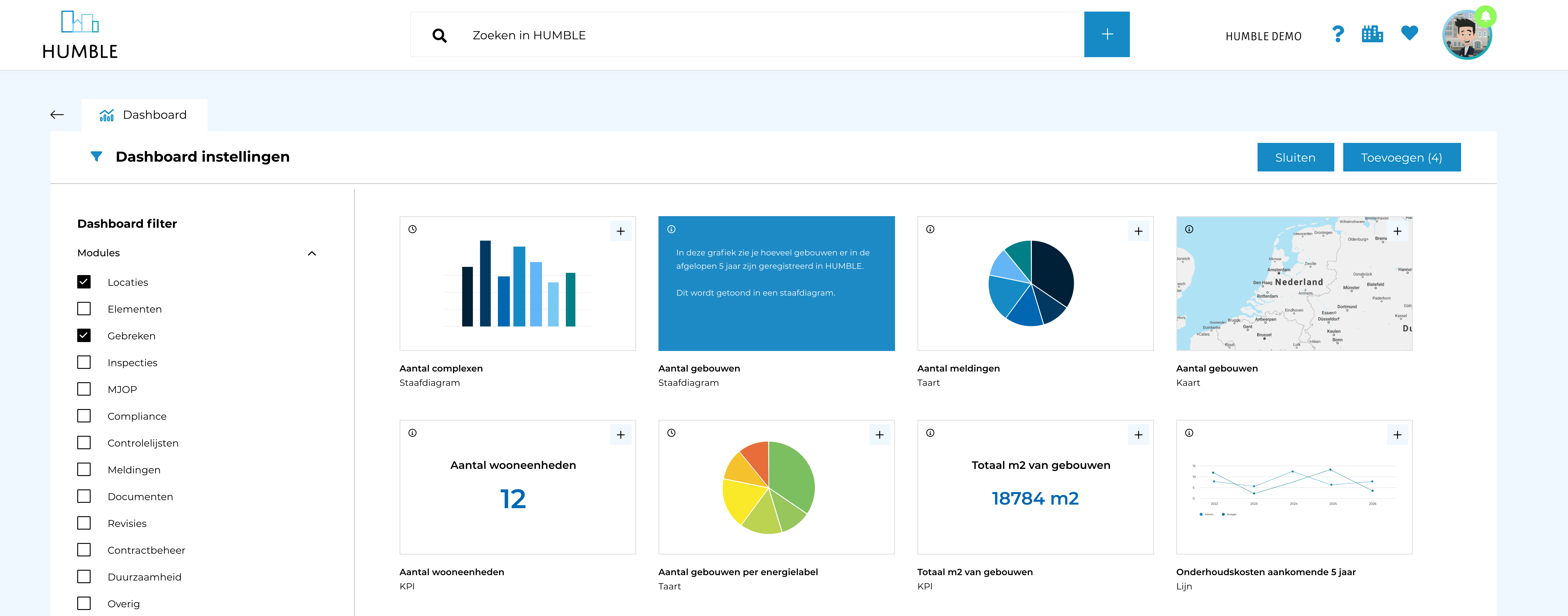This screenshot has width=1568, height=616.
Task: Show info for energielabel pie card
Action: point(671,433)
